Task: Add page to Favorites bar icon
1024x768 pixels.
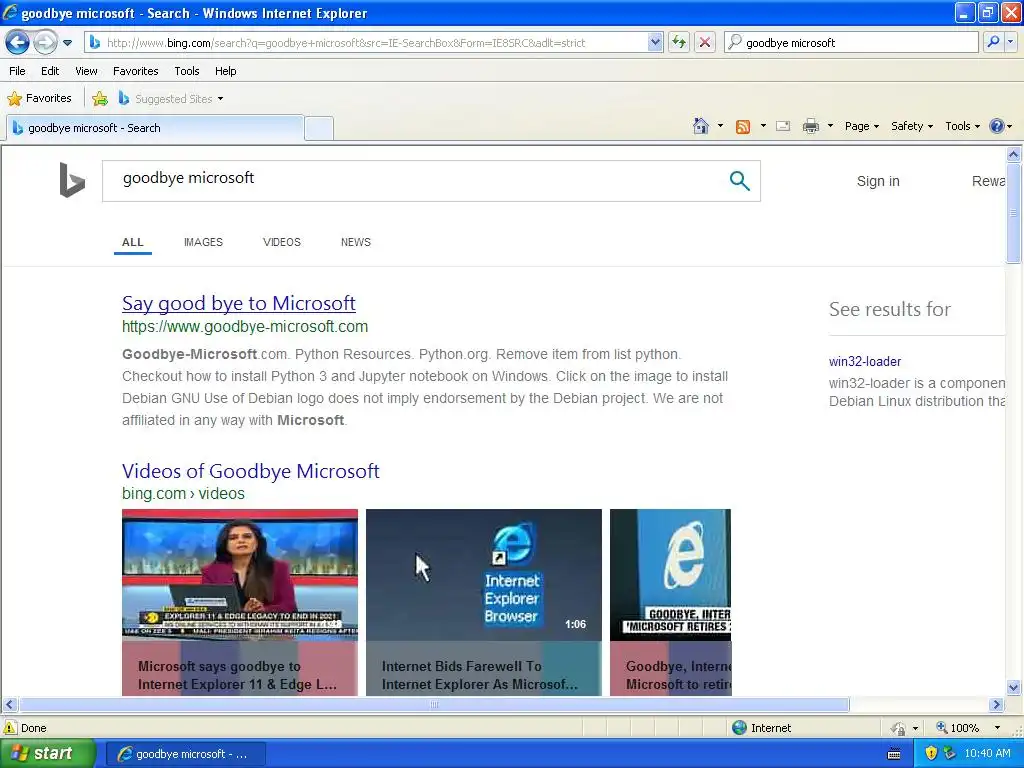Action: [x=100, y=99]
